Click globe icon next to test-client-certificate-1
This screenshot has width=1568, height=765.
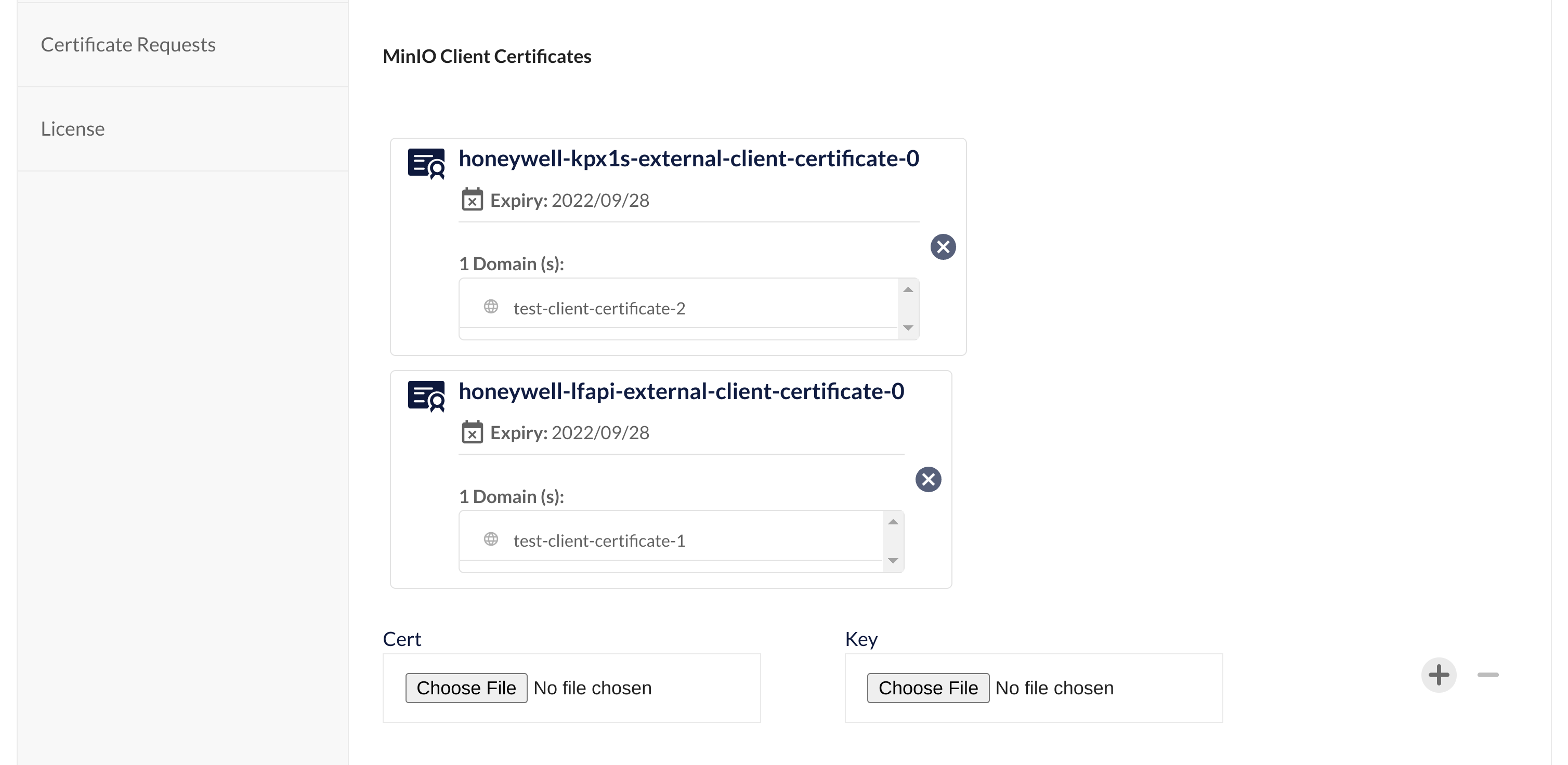coord(491,539)
